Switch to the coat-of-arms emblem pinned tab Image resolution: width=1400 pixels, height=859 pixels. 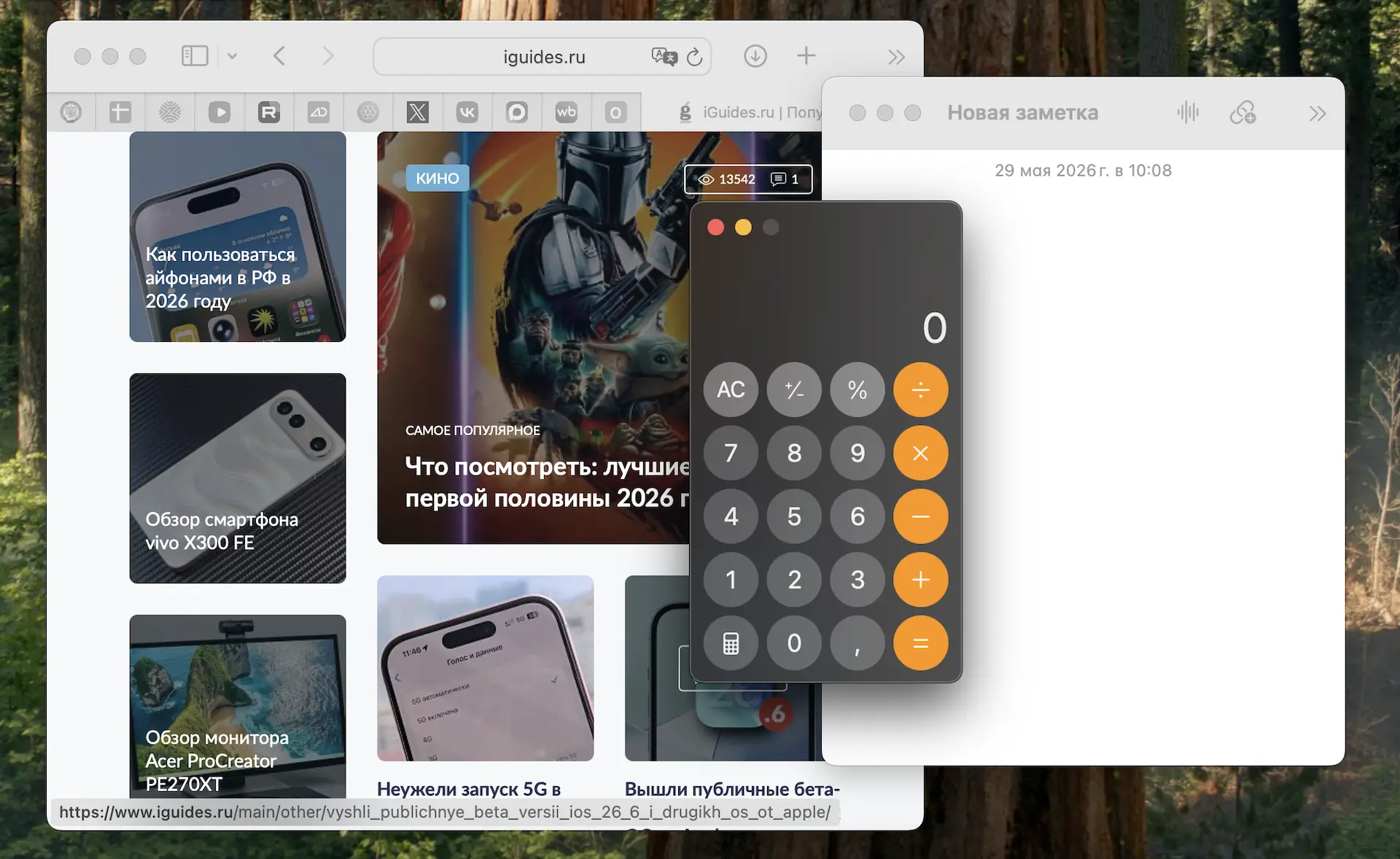point(71,112)
